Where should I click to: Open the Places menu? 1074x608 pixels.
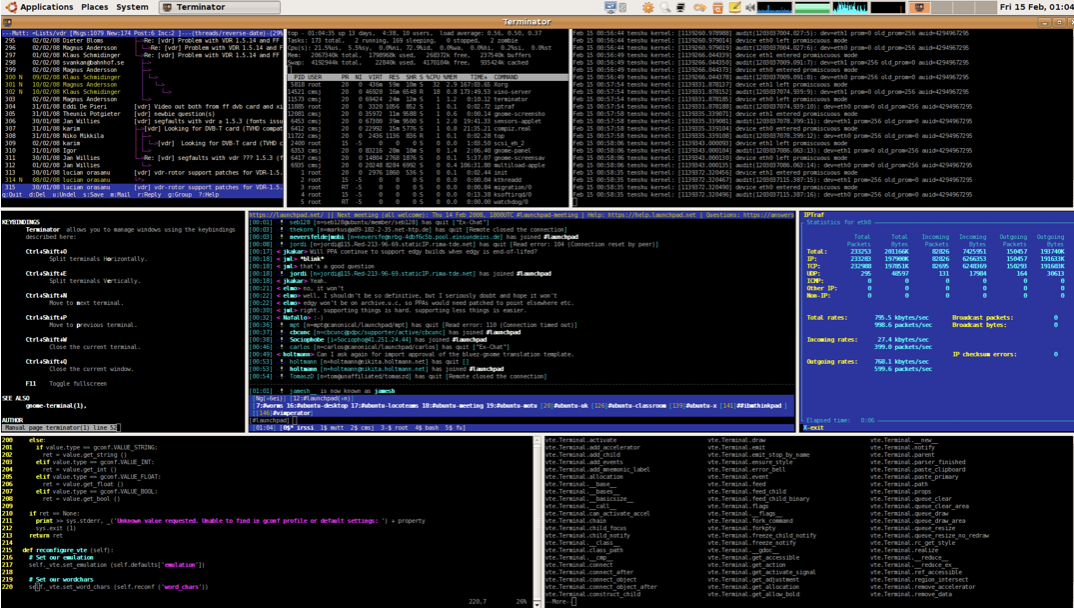tap(94, 7)
